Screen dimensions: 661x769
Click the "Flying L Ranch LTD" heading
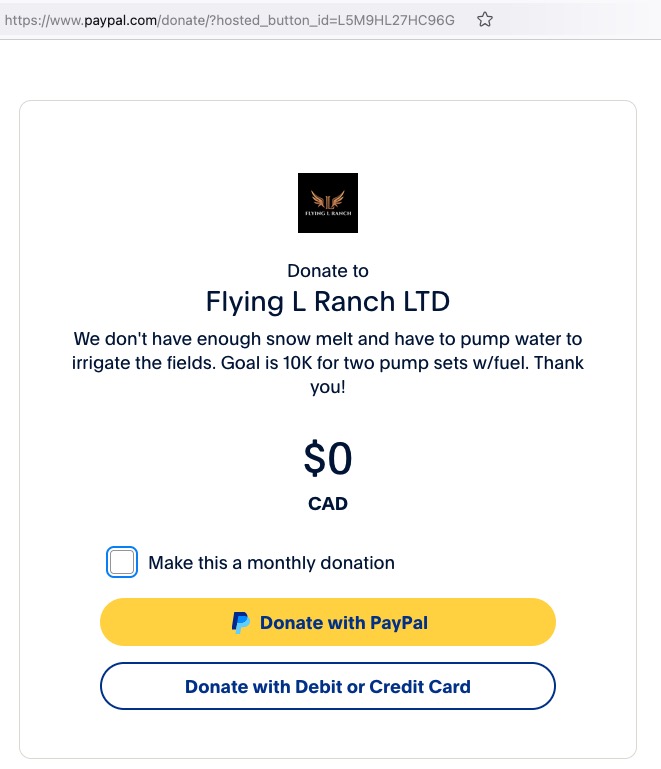coord(328,301)
